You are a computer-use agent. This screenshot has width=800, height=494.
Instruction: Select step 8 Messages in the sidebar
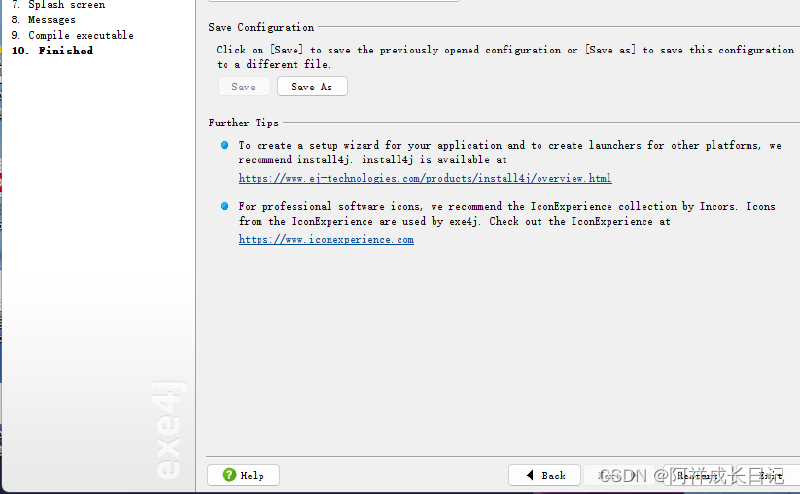coord(43,19)
